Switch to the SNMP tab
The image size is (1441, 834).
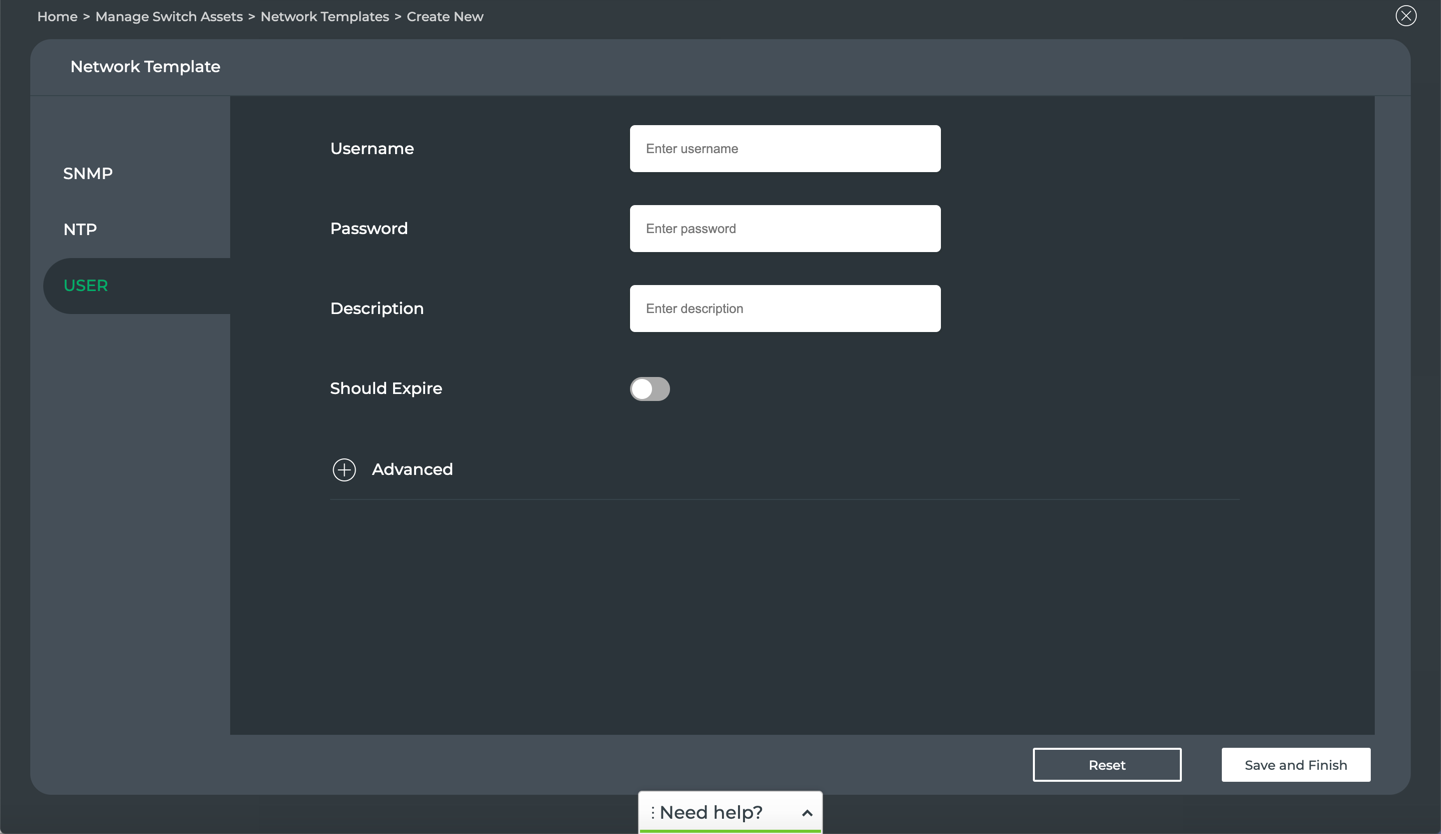(x=88, y=174)
